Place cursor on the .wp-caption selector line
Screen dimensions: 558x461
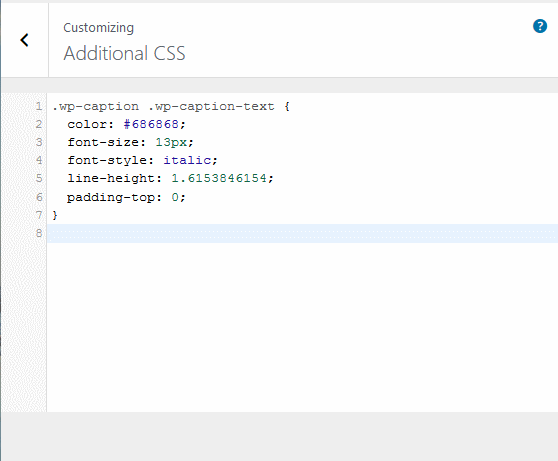pyautogui.click(x=171, y=106)
